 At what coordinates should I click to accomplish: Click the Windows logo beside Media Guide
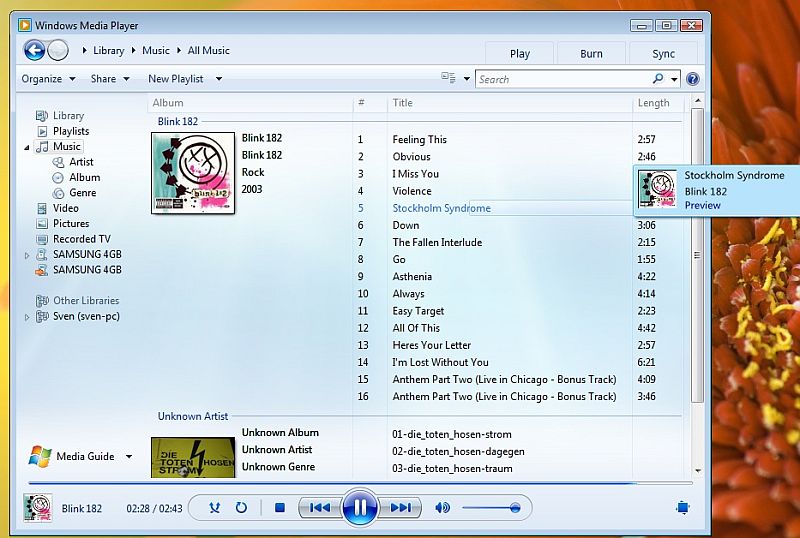click(x=40, y=456)
